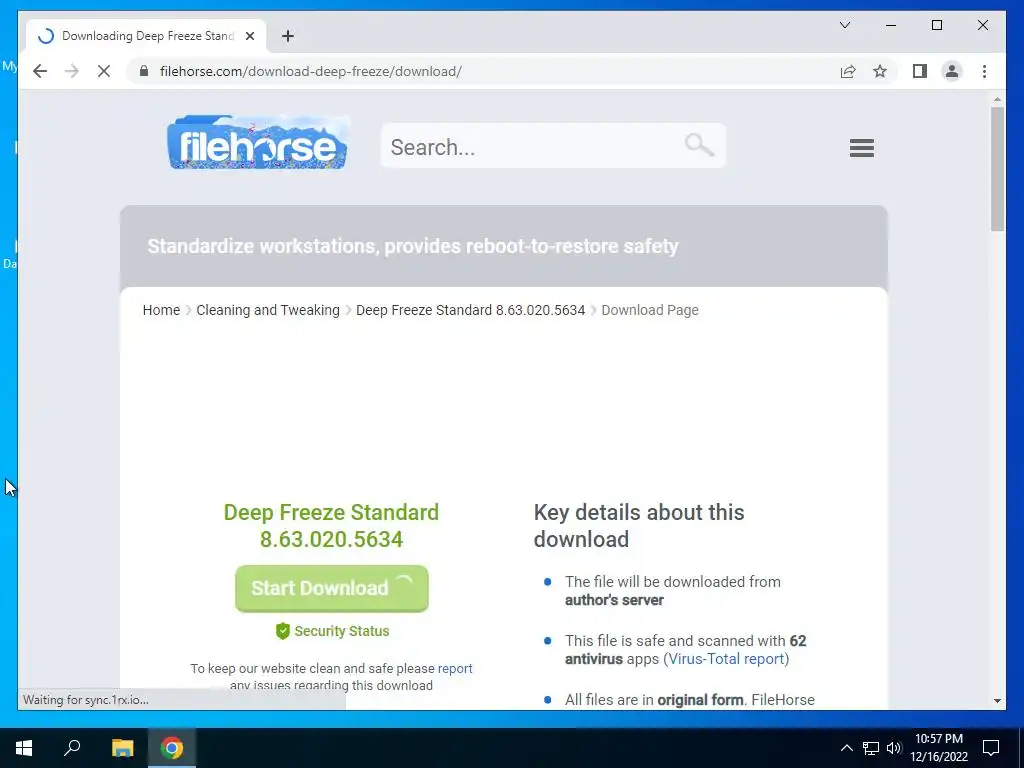Click the search magnifier icon
1024x768 pixels.
(x=699, y=145)
